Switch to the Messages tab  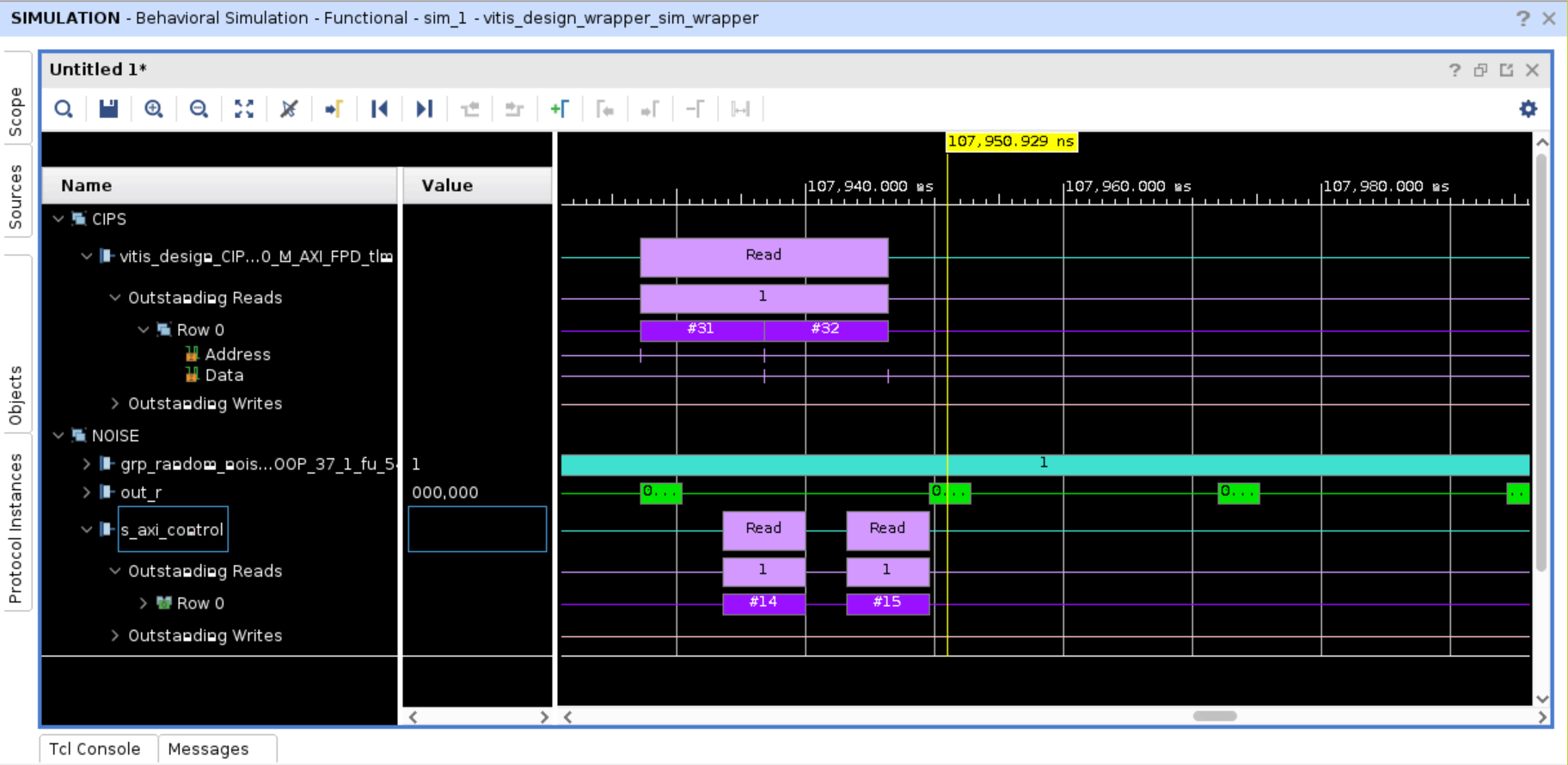208,749
